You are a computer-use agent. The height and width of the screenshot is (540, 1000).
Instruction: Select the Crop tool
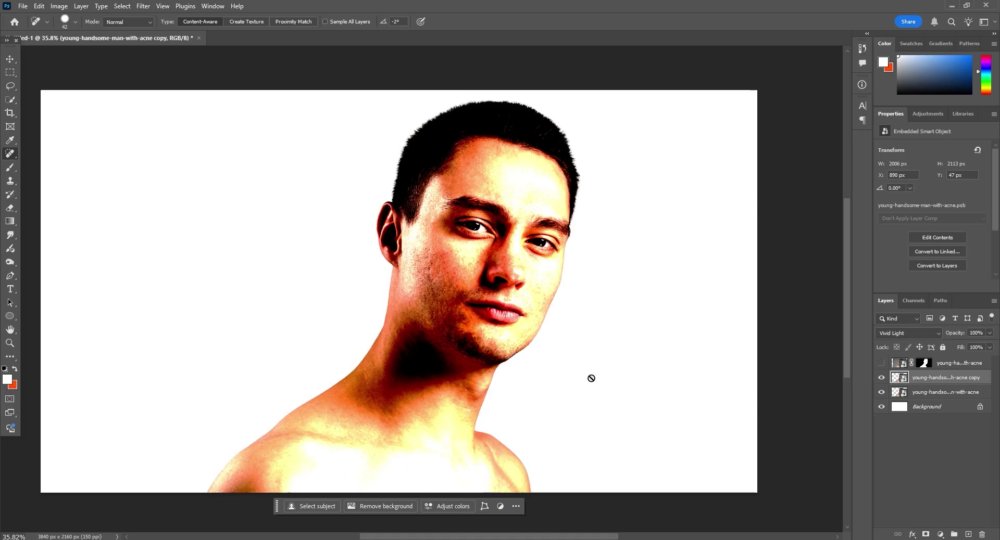point(10,113)
